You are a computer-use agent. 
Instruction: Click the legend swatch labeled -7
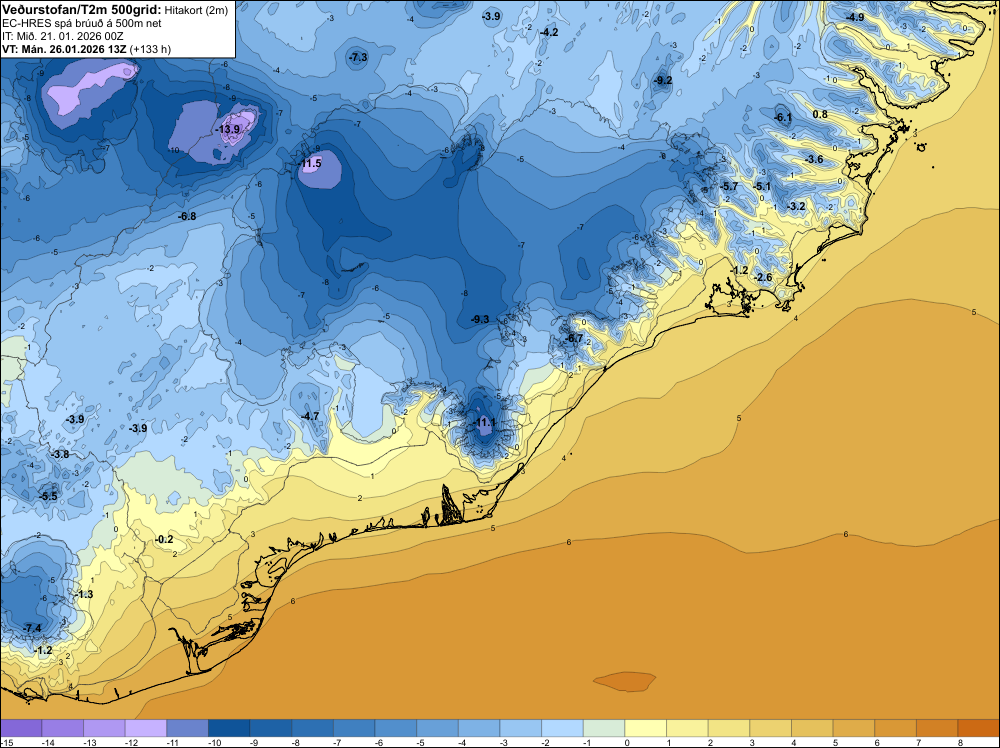354,729
